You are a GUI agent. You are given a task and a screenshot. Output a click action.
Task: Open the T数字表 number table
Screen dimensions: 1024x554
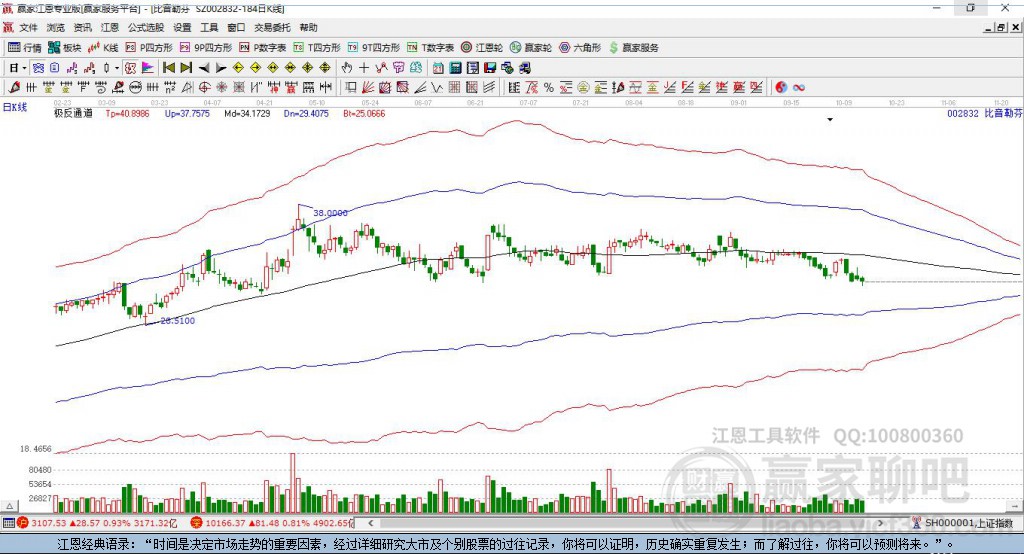(x=430, y=48)
